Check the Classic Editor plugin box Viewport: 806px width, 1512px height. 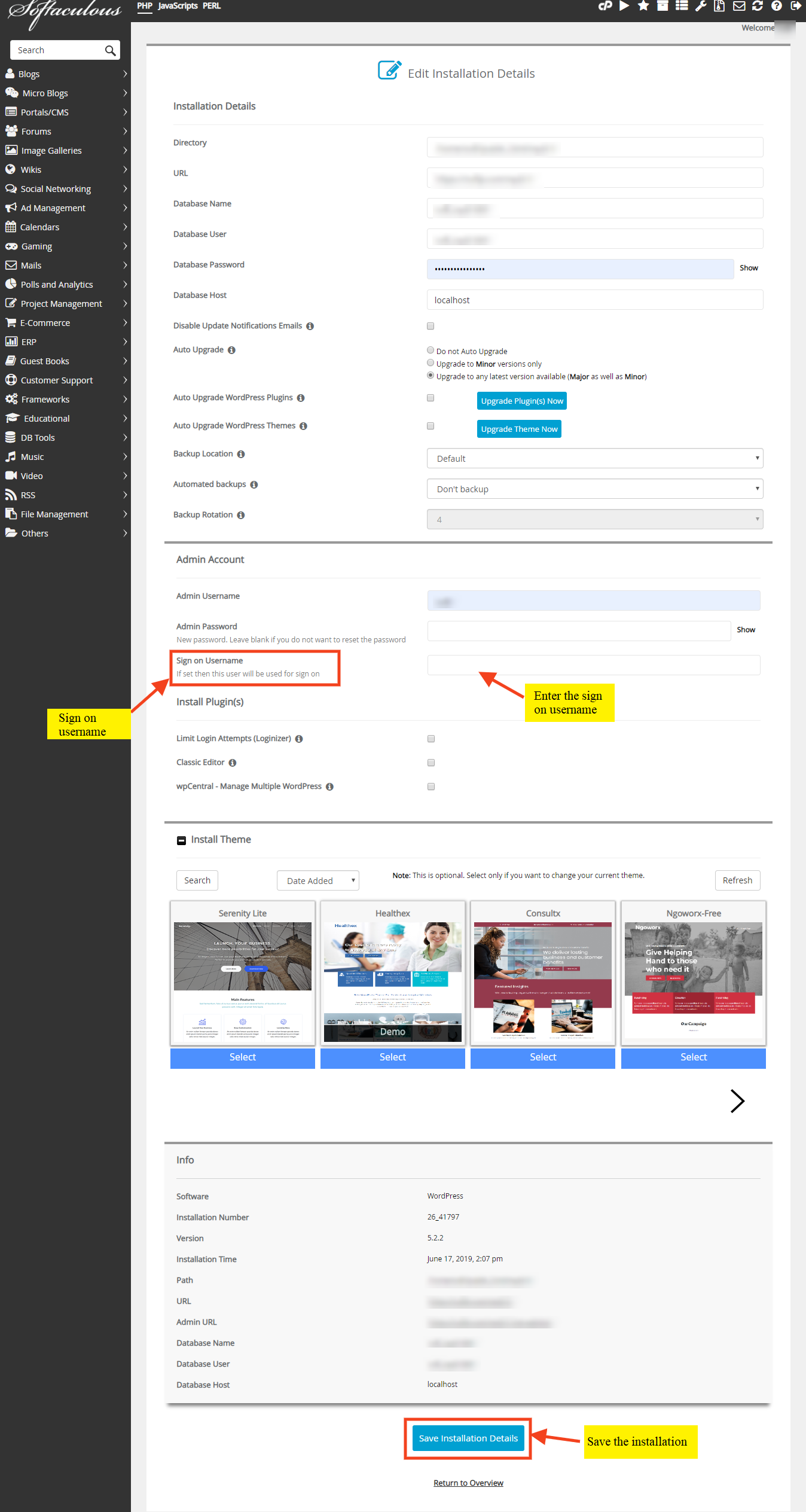pos(431,763)
